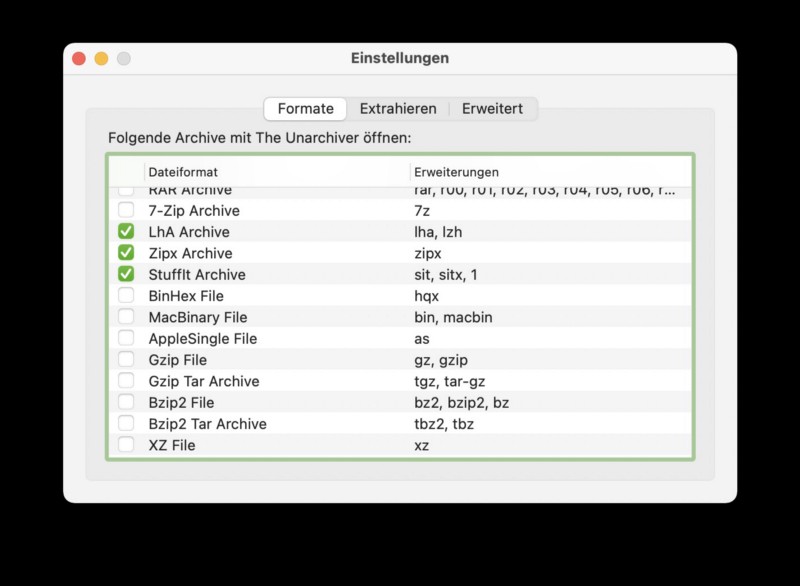800x586 pixels.
Task: Select the XZ File format name
Action: click(x=171, y=445)
